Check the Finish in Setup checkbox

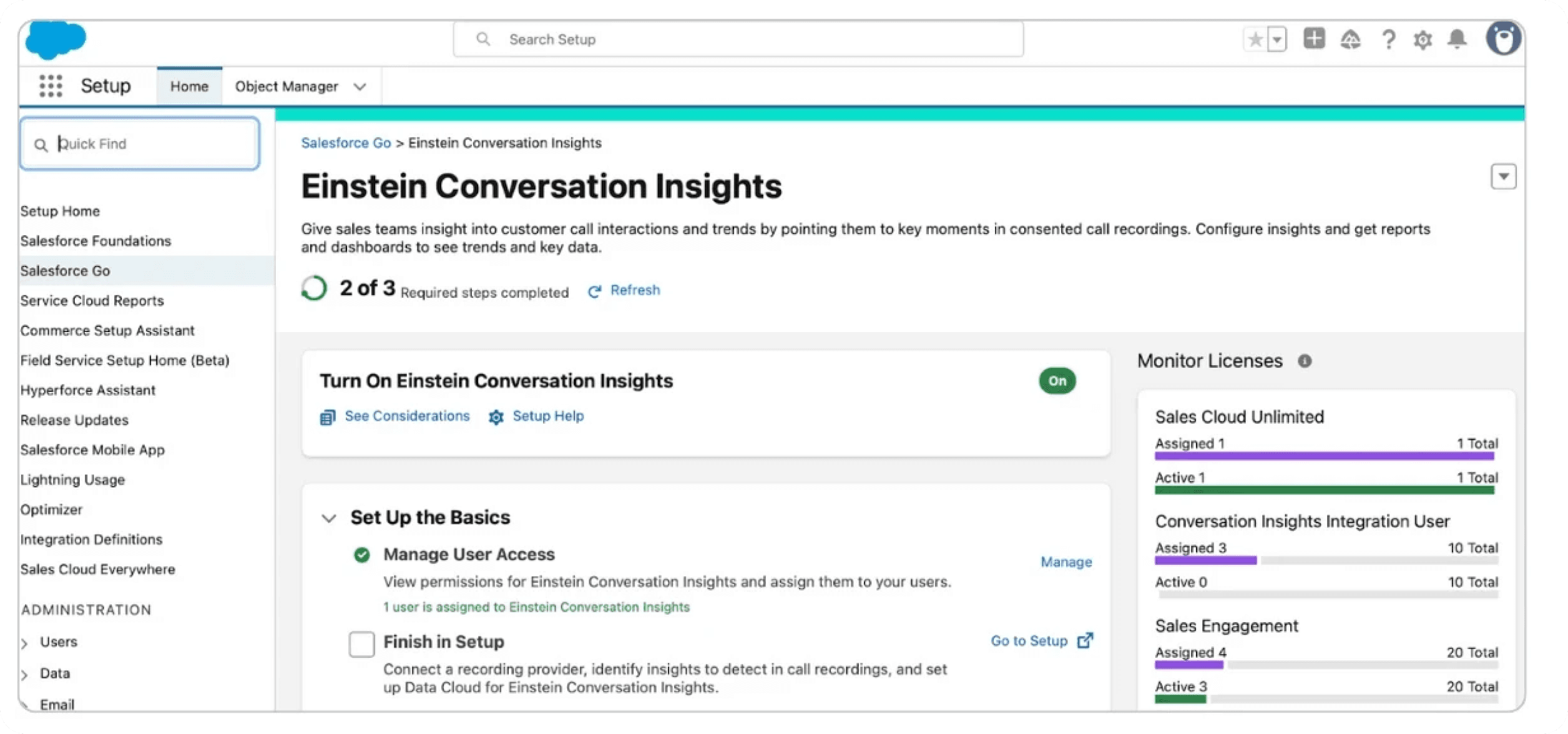[x=361, y=644]
